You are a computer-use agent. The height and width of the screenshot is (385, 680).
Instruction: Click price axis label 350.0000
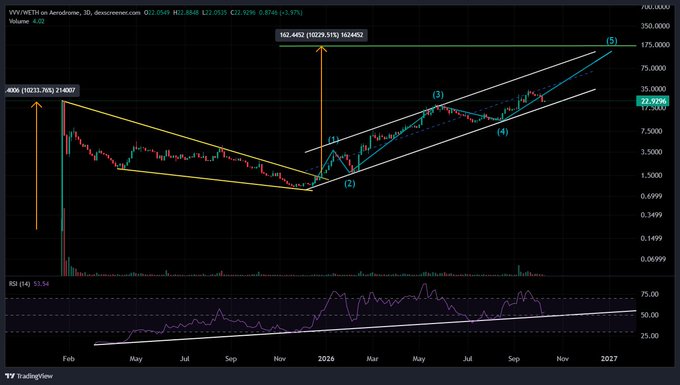click(x=655, y=26)
